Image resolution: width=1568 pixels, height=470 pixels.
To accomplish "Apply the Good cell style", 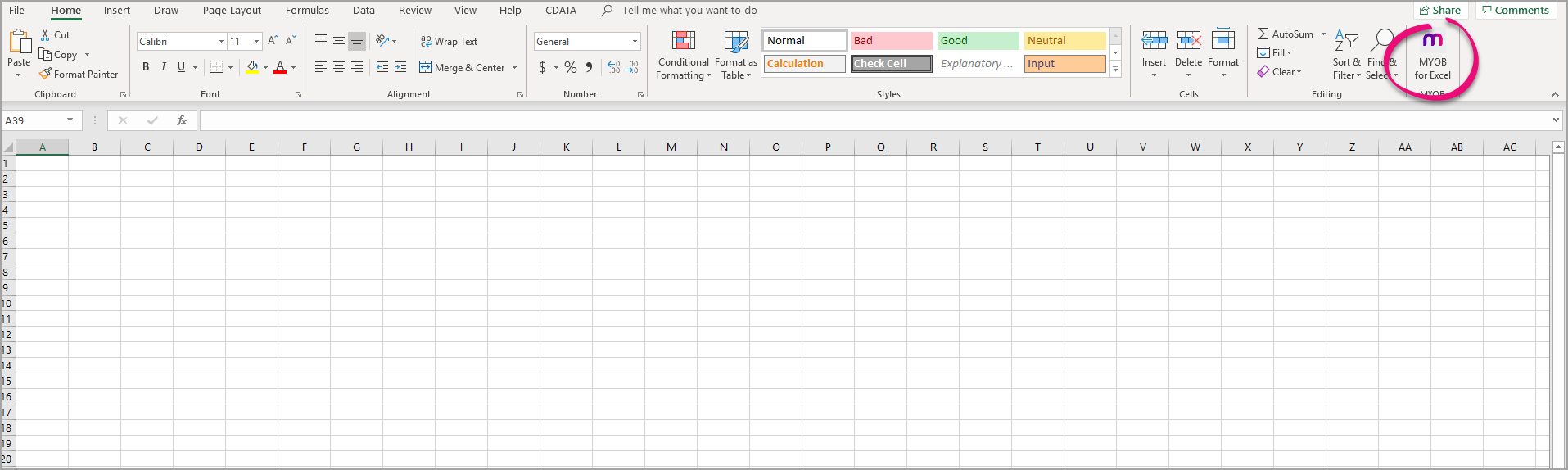I will 978,41.
